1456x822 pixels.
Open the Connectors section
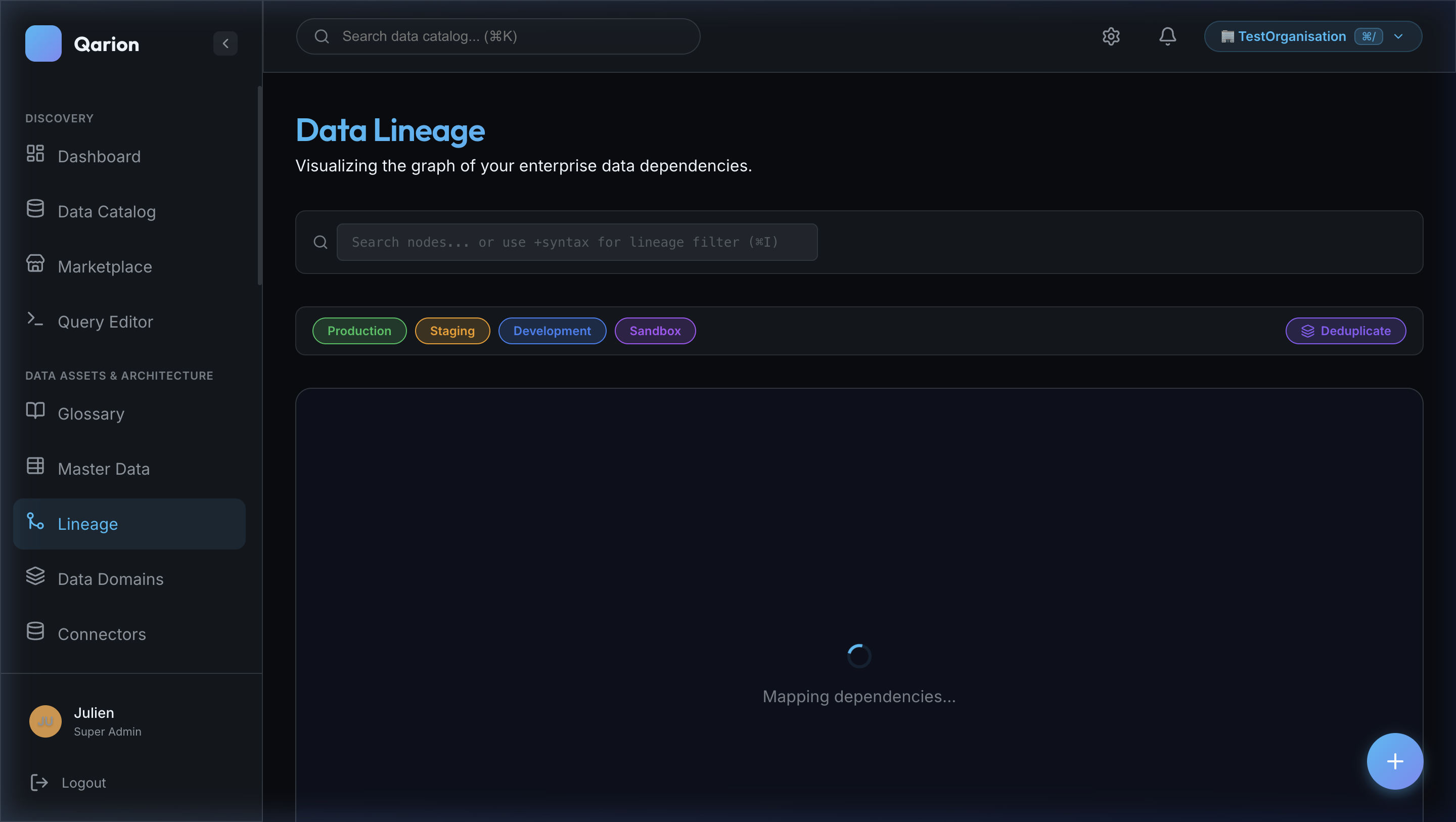pyautogui.click(x=101, y=634)
